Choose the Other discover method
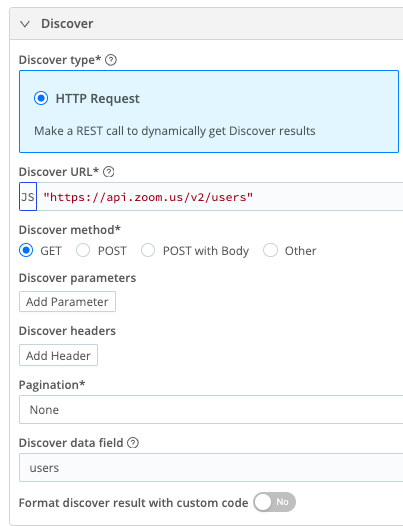Image resolution: width=403 pixels, height=526 pixels. (270, 250)
